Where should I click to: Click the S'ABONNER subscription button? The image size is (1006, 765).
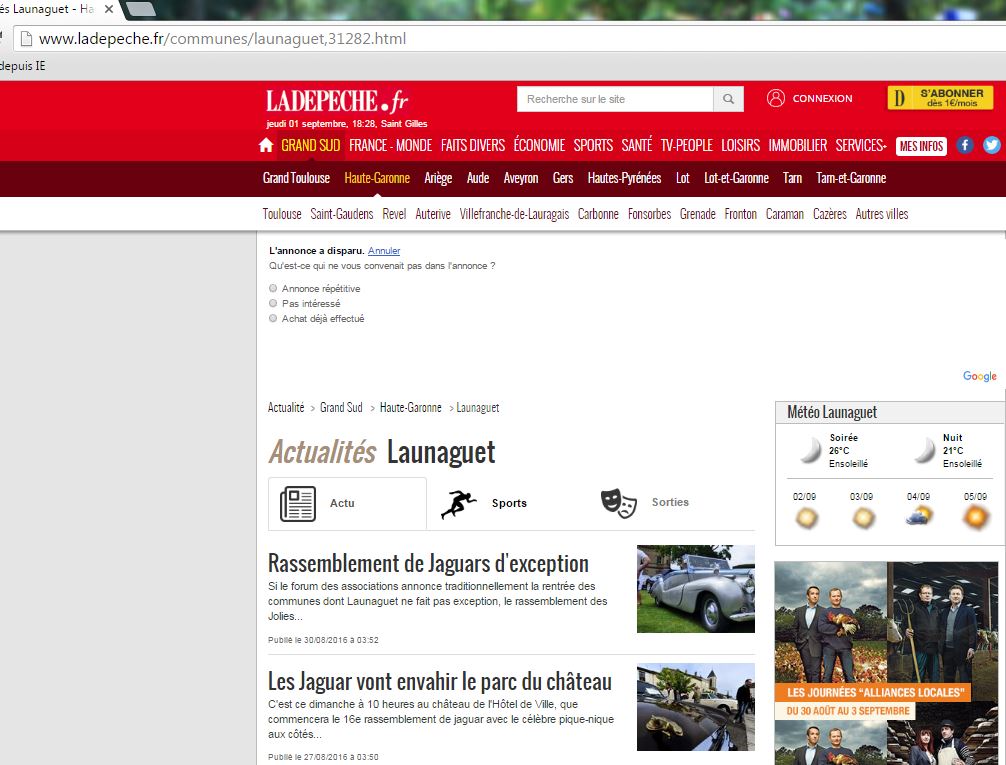[x=941, y=98]
